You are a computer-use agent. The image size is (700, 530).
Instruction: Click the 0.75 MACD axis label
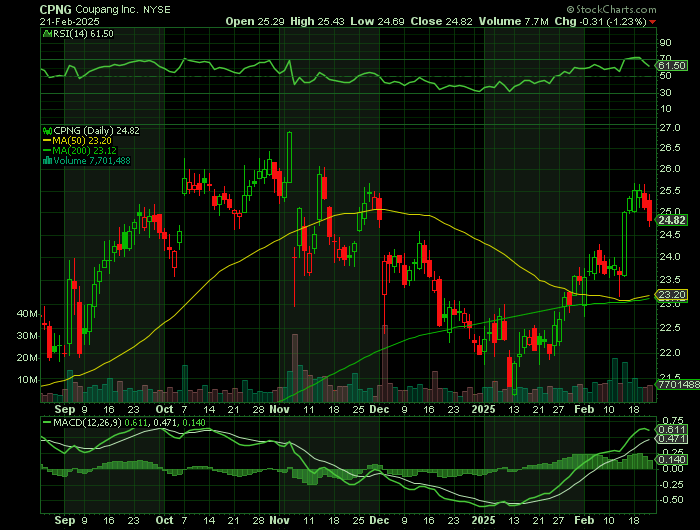coord(672,421)
